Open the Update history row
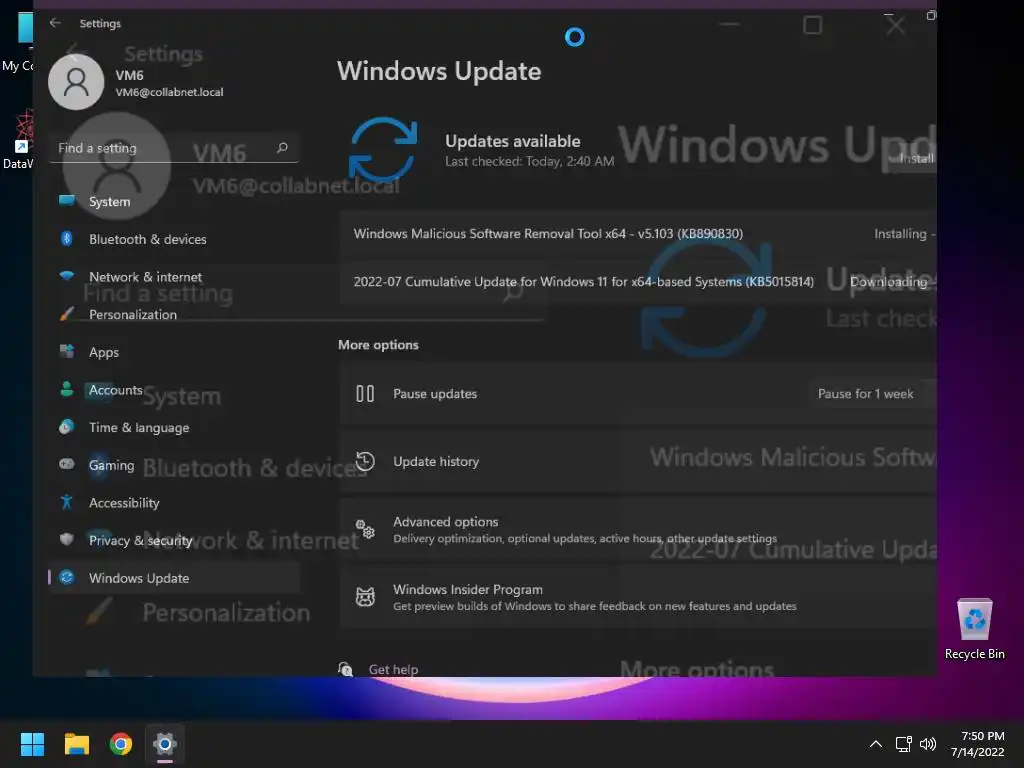The height and width of the screenshot is (768, 1024). coord(637,462)
